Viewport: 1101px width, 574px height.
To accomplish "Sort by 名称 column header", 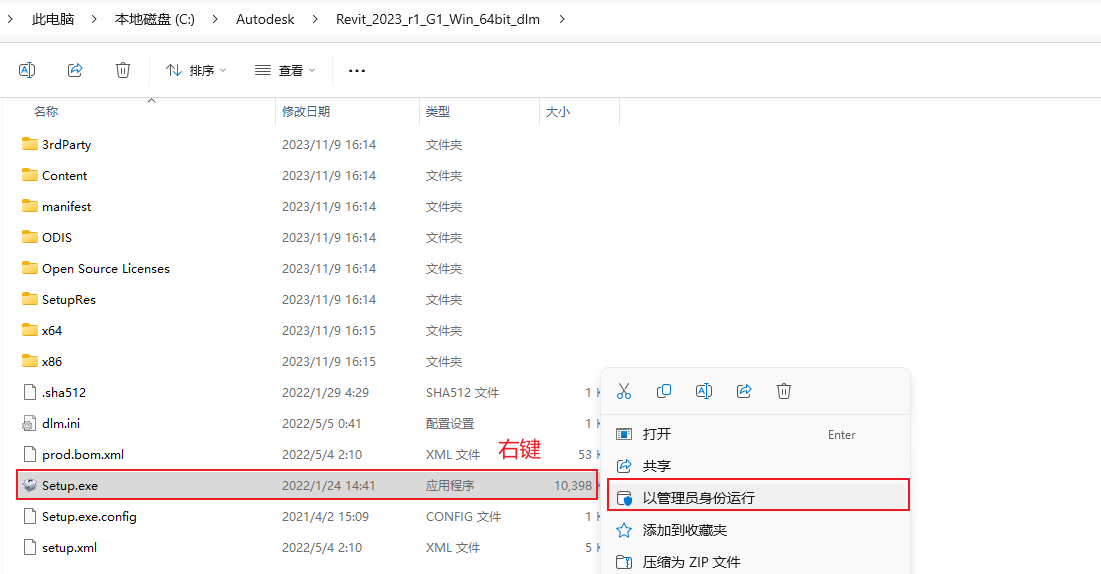I will pos(46,112).
